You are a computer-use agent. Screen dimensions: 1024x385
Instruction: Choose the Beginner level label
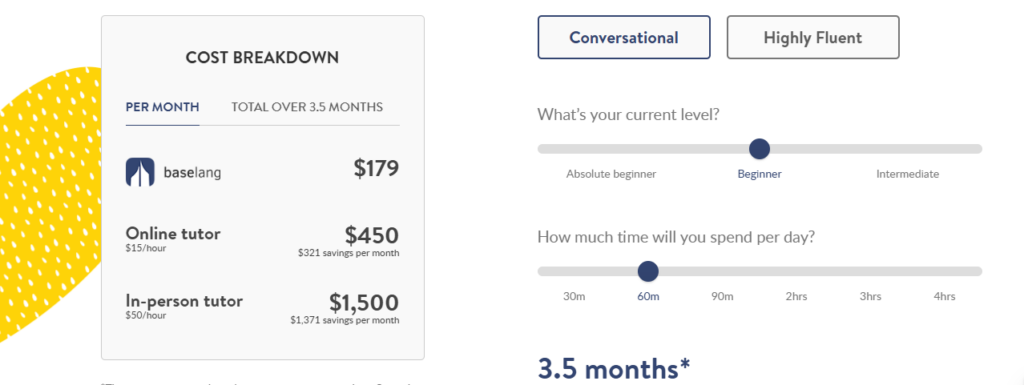tap(760, 174)
